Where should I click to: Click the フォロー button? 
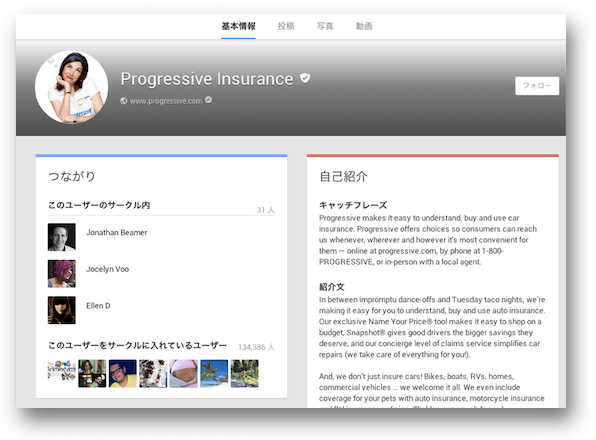tap(537, 86)
